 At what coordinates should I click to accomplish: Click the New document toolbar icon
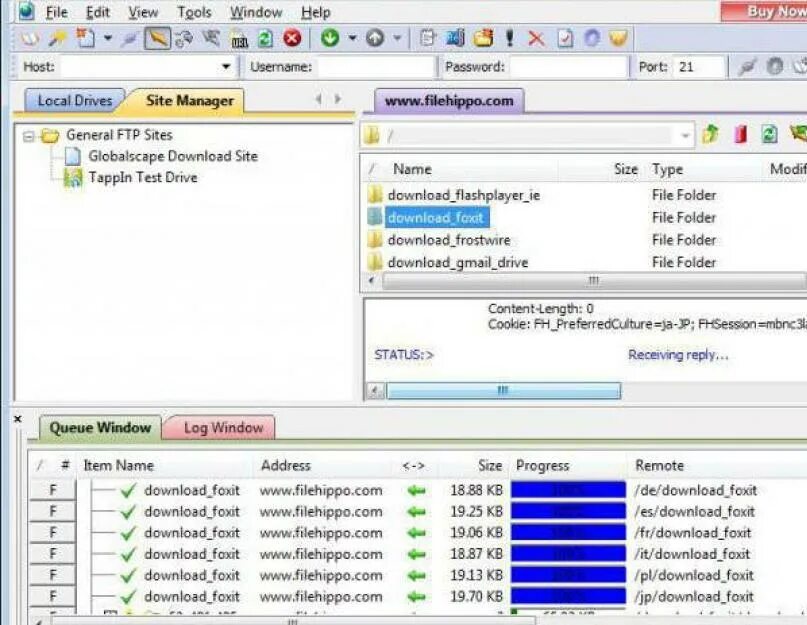85,39
